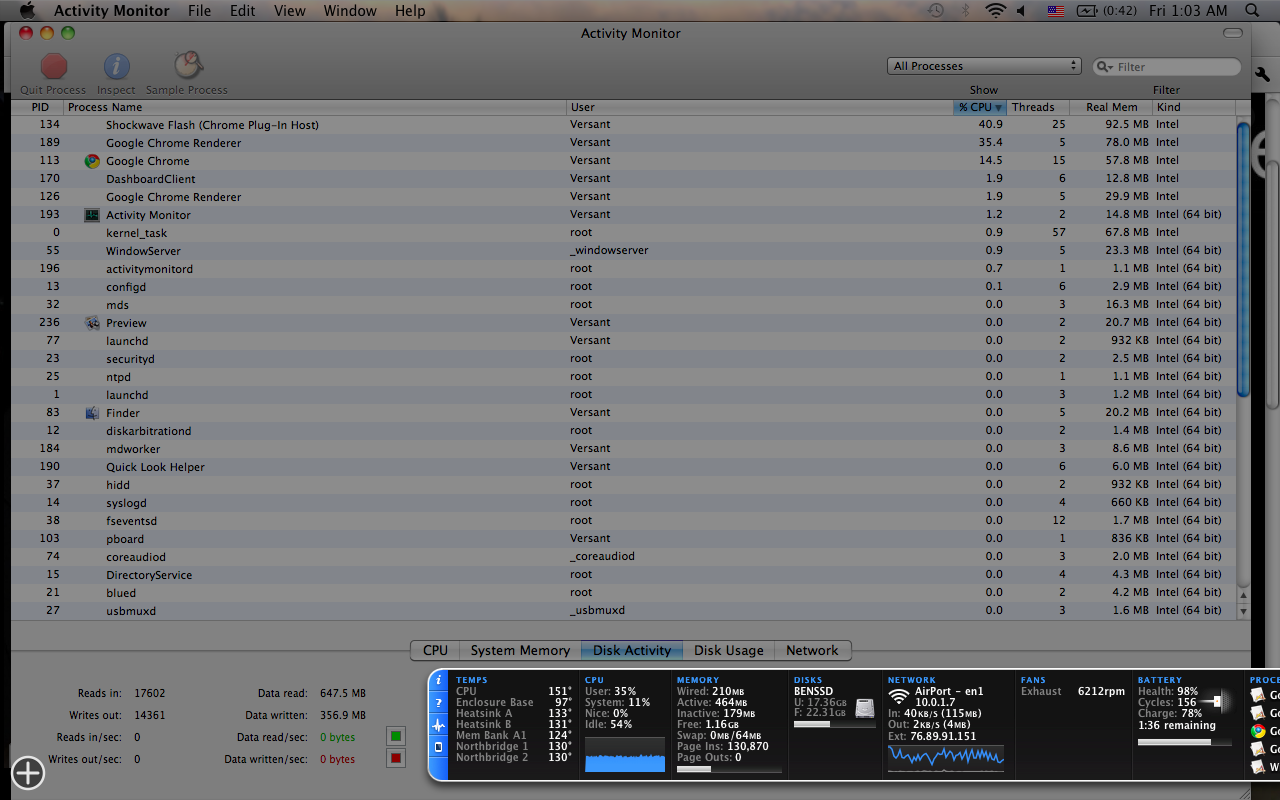1280x800 pixels.
Task: Click the BENSSD hard disk icon
Action: coord(865,708)
